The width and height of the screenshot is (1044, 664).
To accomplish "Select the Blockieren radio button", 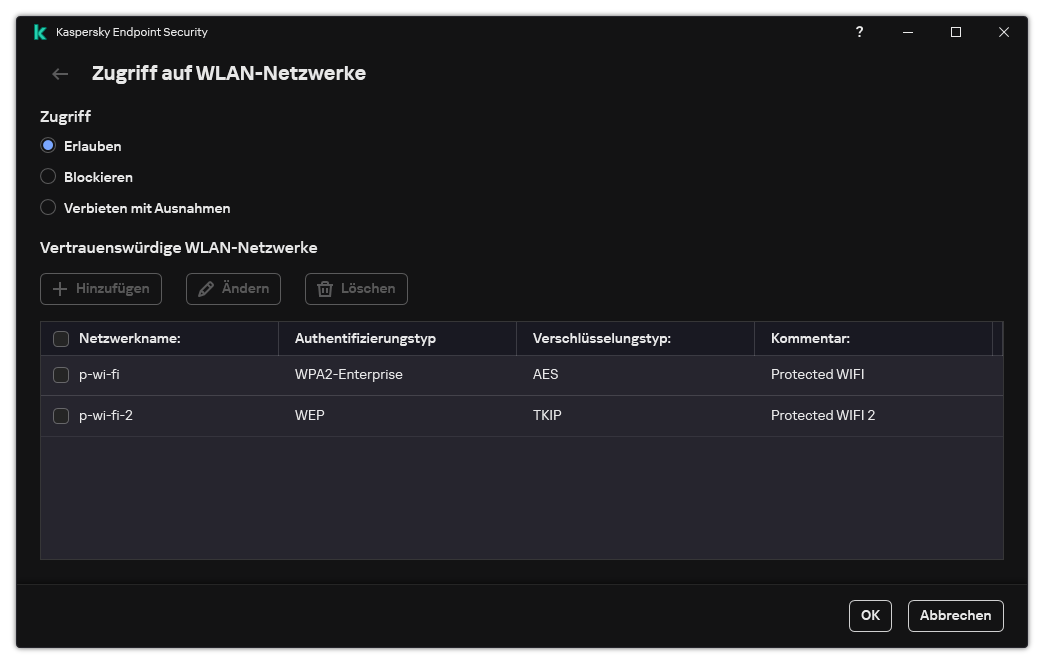I will [48, 176].
